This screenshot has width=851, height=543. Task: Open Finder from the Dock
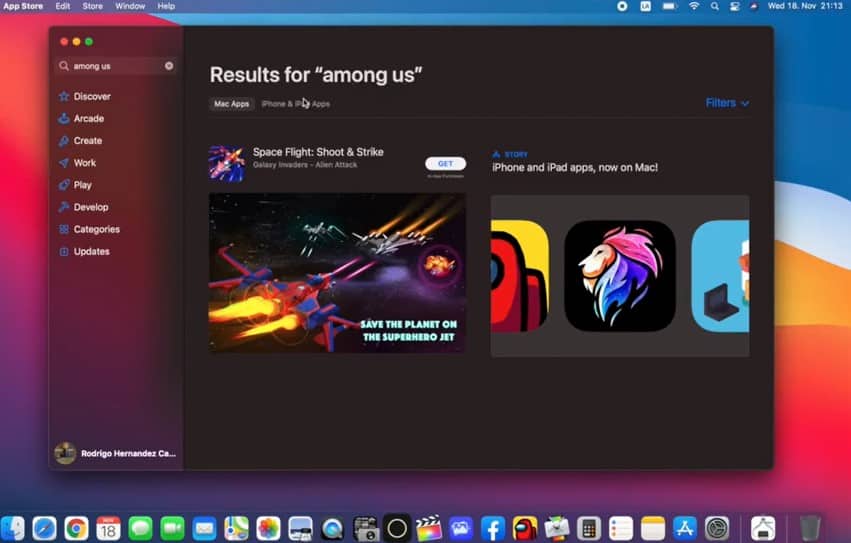pos(13,528)
